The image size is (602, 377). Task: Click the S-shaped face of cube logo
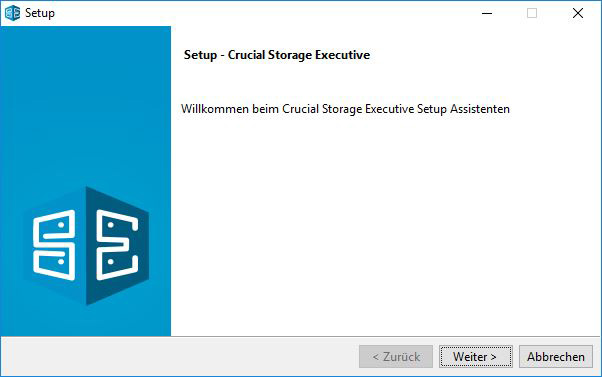[x=54, y=245]
